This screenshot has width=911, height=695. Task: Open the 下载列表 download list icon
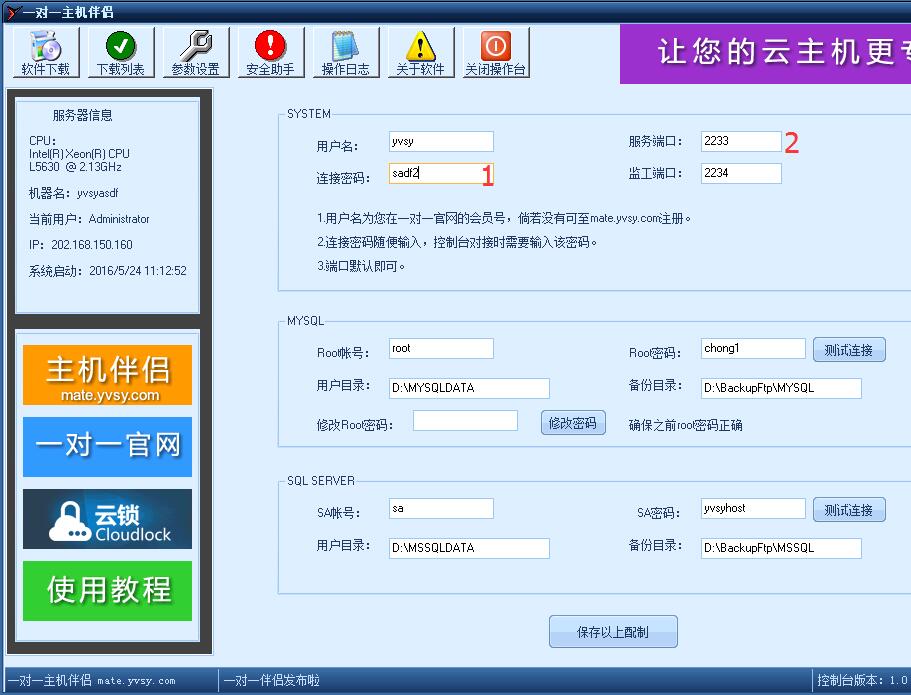coord(121,53)
